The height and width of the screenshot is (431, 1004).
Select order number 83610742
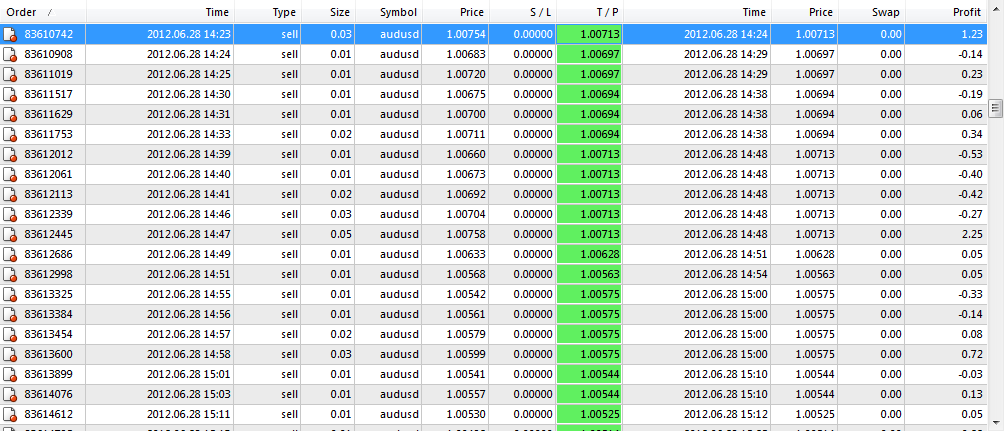point(48,35)
